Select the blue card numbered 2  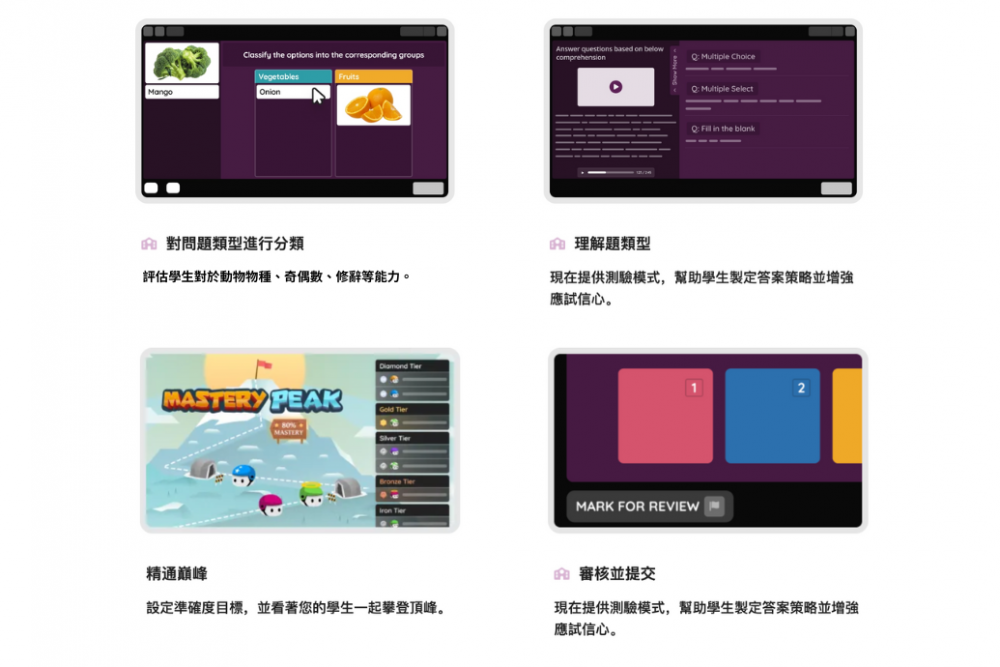(772, 416)
